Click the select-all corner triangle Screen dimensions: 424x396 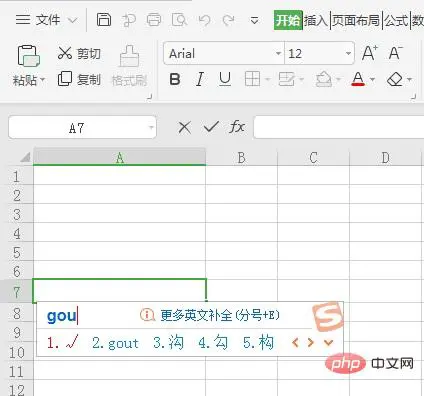coord(25,157)
